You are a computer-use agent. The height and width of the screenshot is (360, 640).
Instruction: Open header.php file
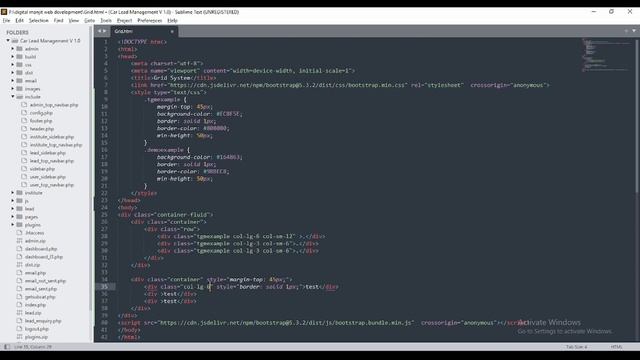click(42, 129)
